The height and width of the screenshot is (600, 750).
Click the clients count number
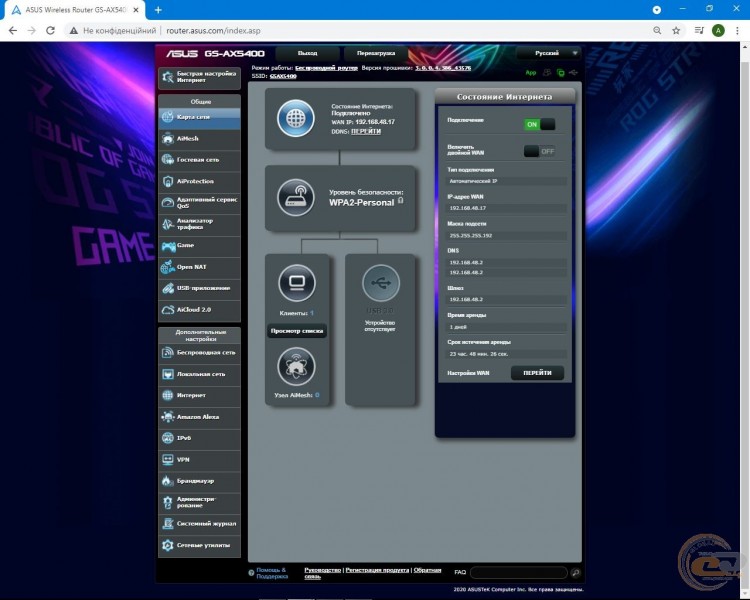click(312, 313)
